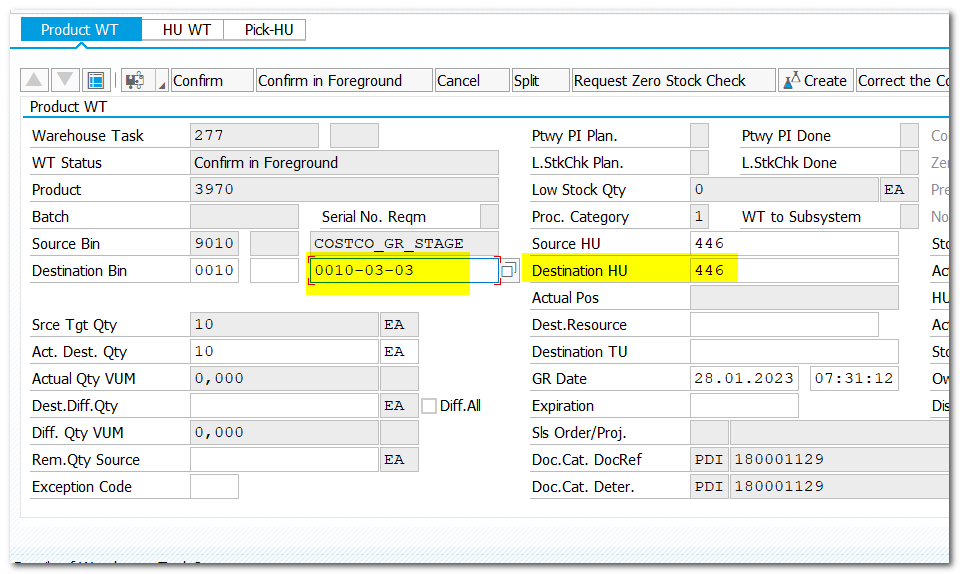Switch to the HU WT tab

tap(186, 30)
